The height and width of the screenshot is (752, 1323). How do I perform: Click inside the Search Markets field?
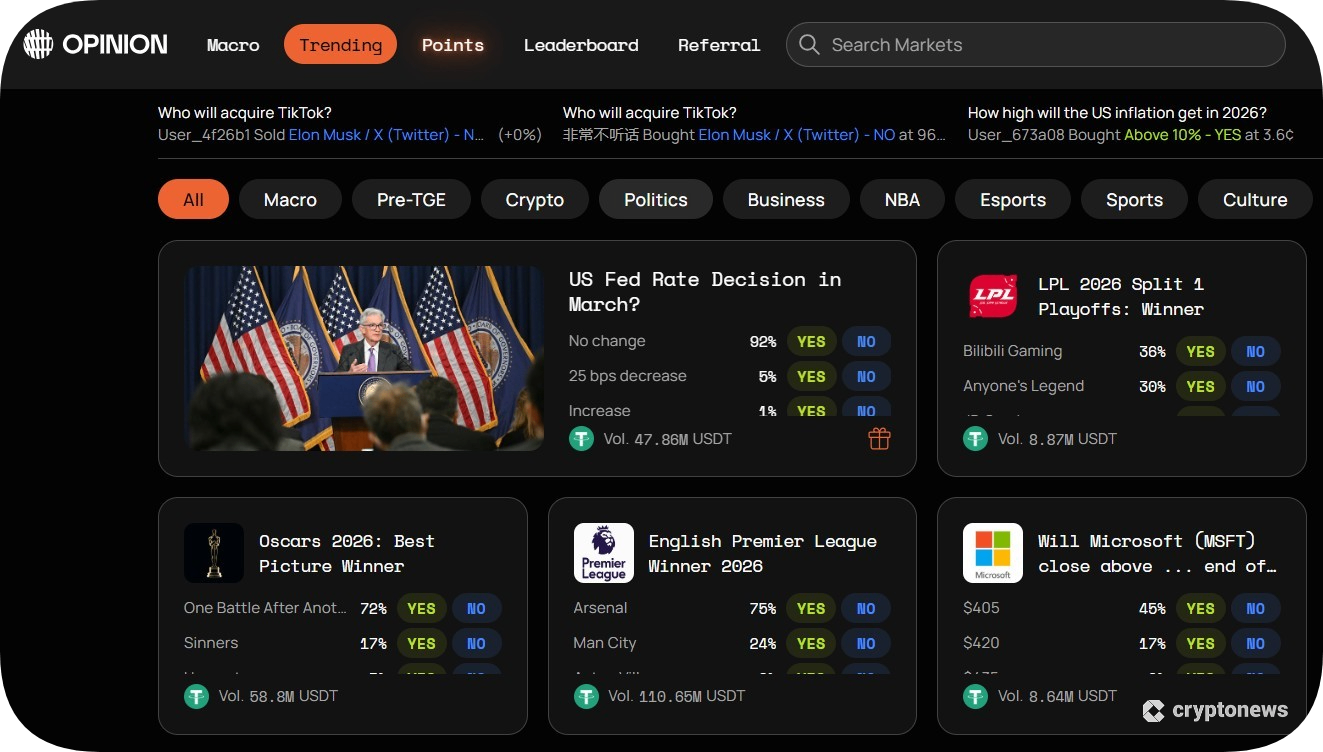coord(1000,44)
